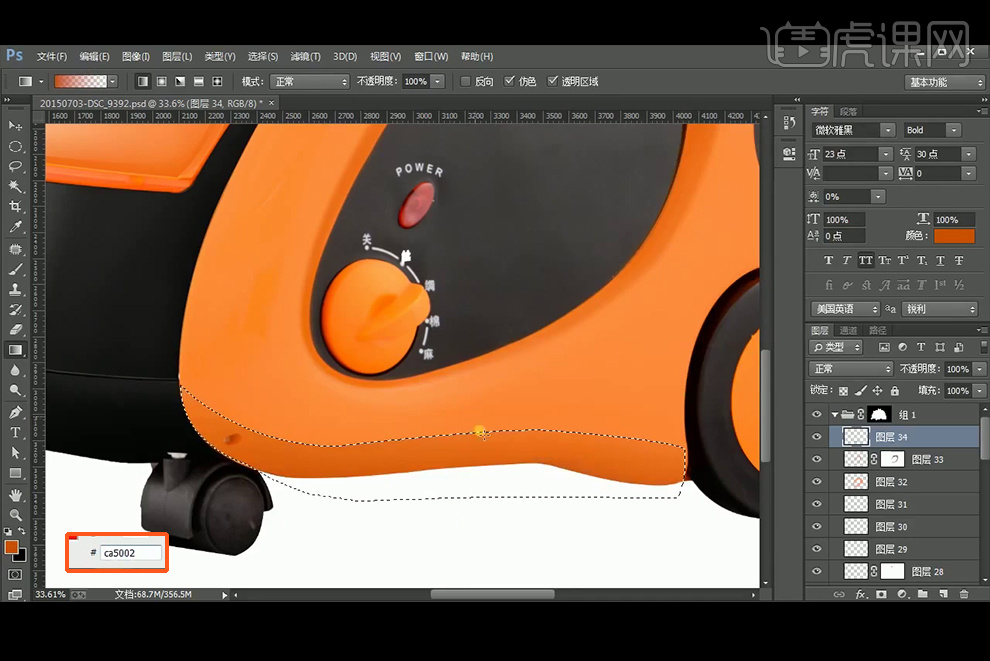Select the Lasso tool
This screenshot has width=990, height=661.
[x=15, y=166]
